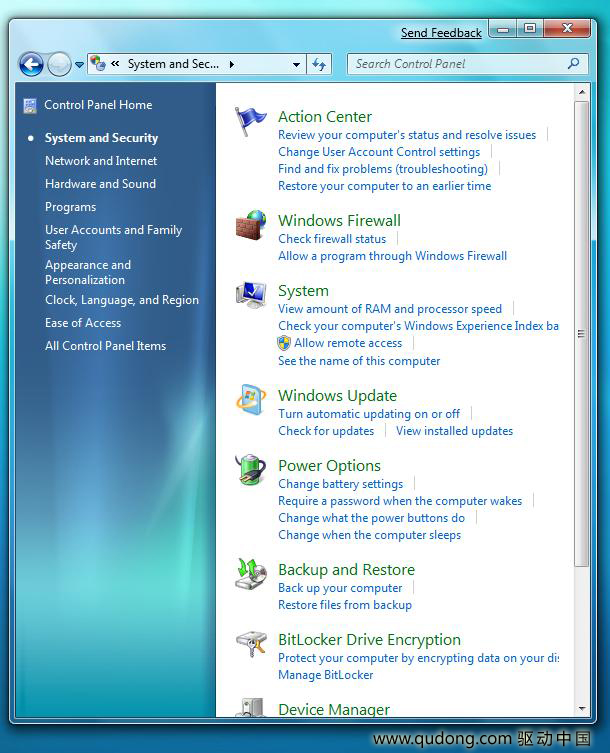Open Control Panel Home link
The width and height of the screenshot is (610, 753).
[98, 105]
